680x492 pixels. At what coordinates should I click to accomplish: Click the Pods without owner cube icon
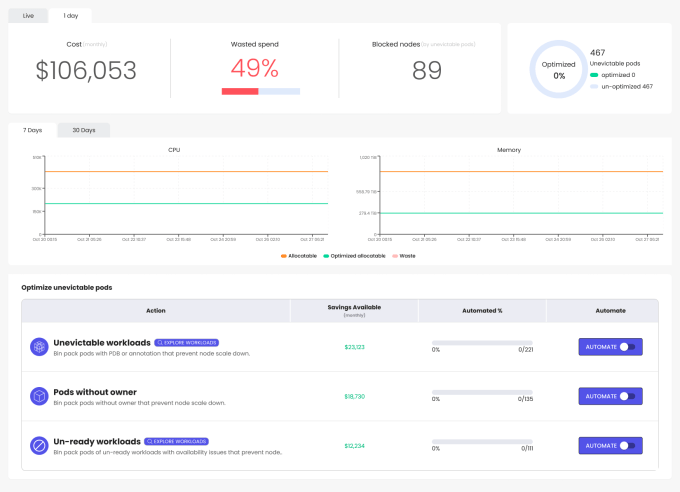[39, 396]
